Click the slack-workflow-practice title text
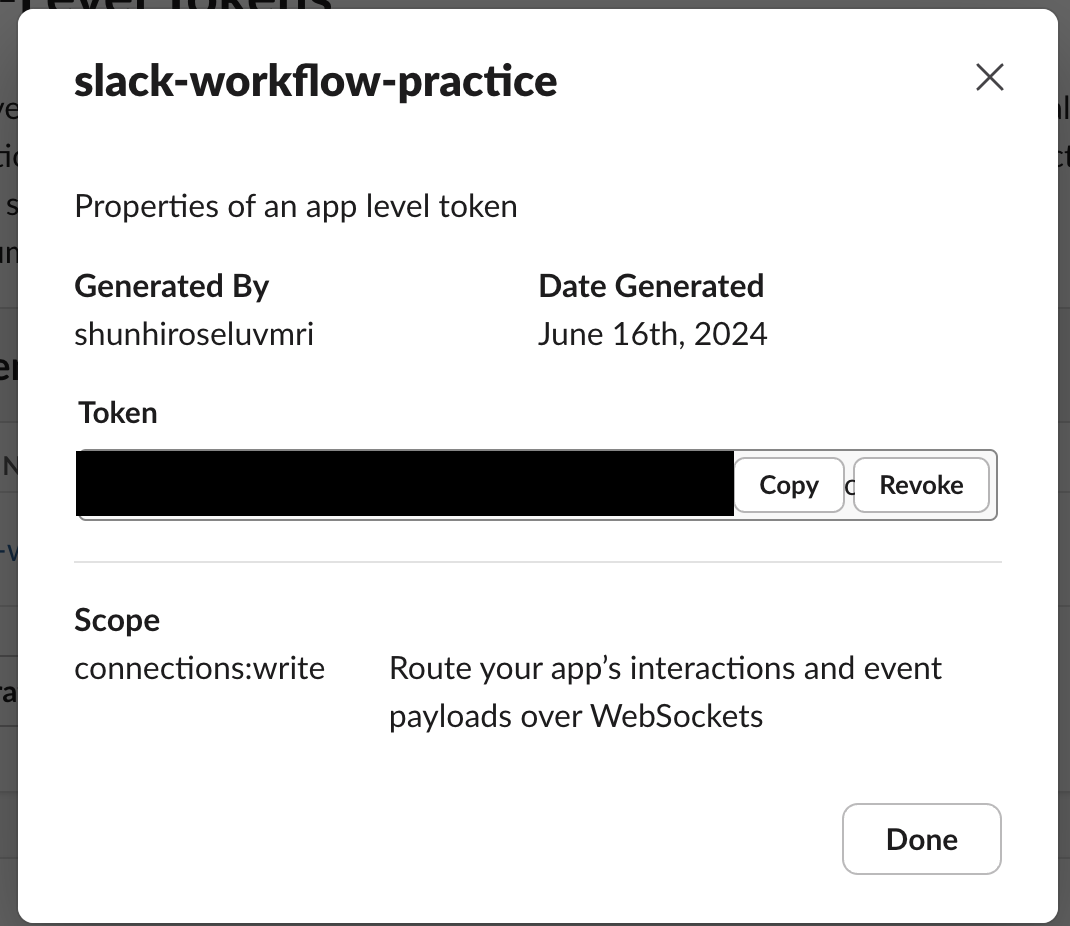Viewport: 1070px width, 926px height. coord(315,81)
